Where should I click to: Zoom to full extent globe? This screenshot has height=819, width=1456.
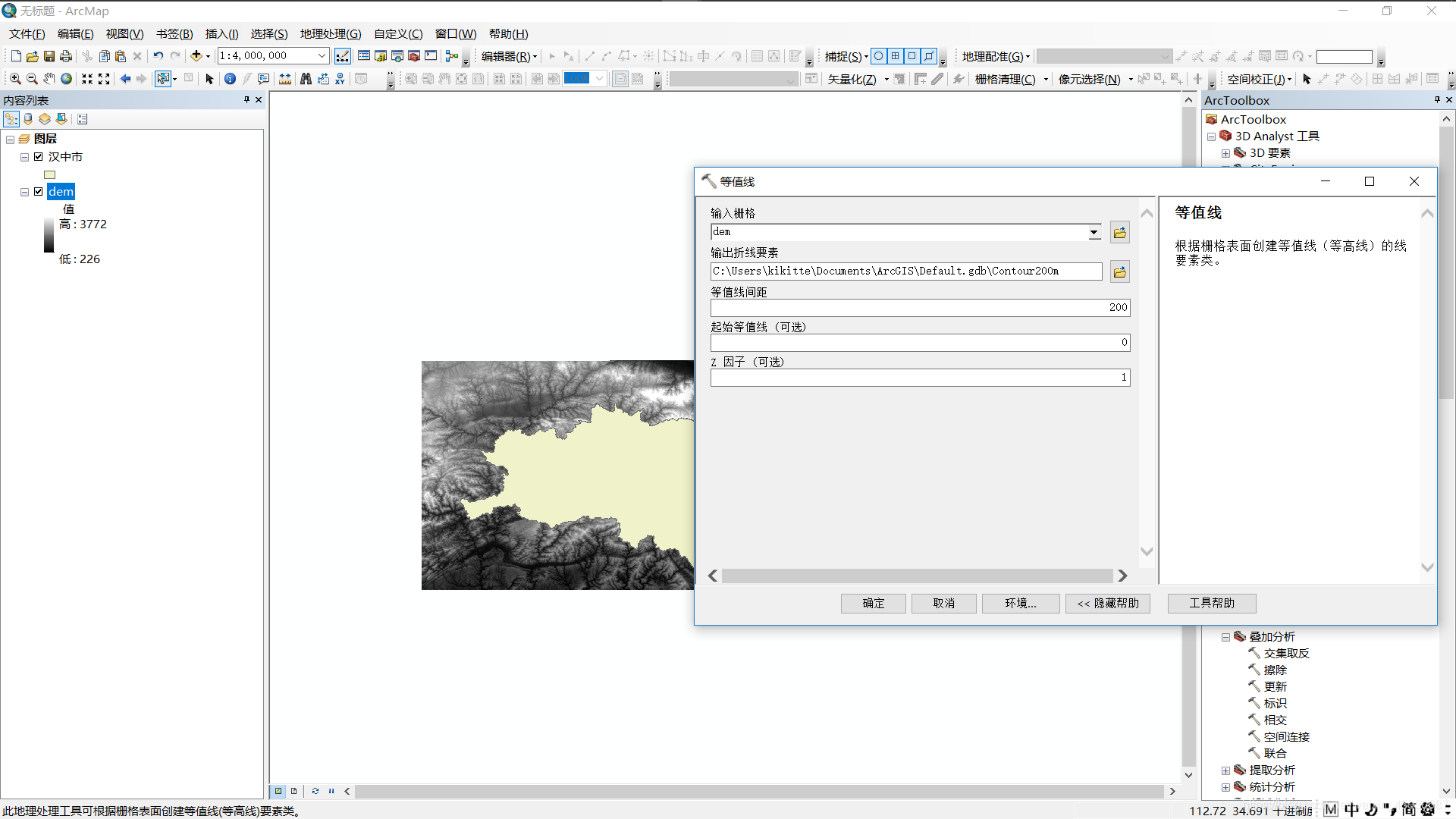[x=66, y=79]
